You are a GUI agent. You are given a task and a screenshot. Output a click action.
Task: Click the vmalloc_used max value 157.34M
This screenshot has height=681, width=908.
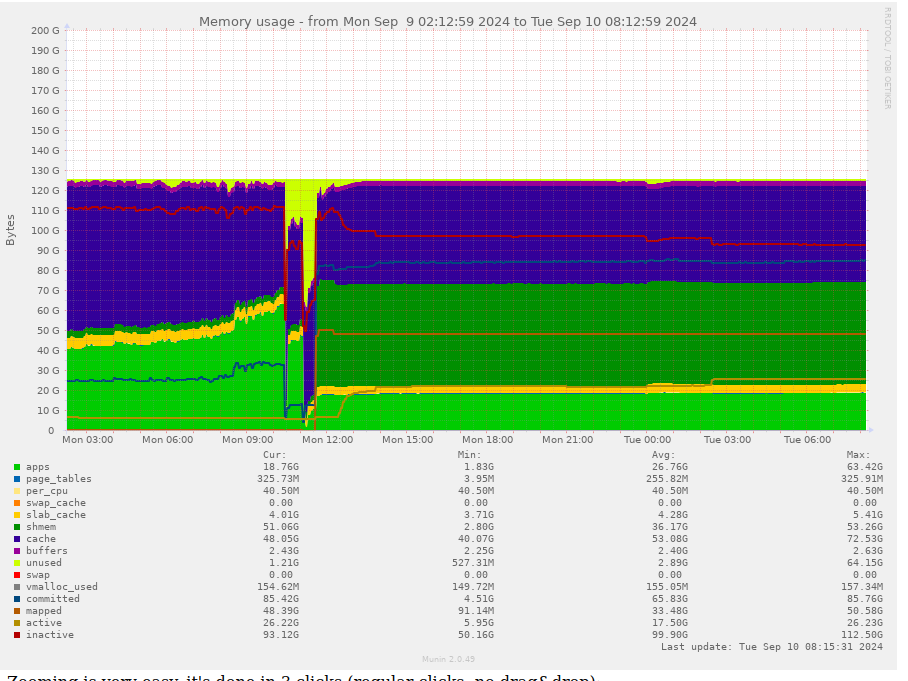coord(862,587)
